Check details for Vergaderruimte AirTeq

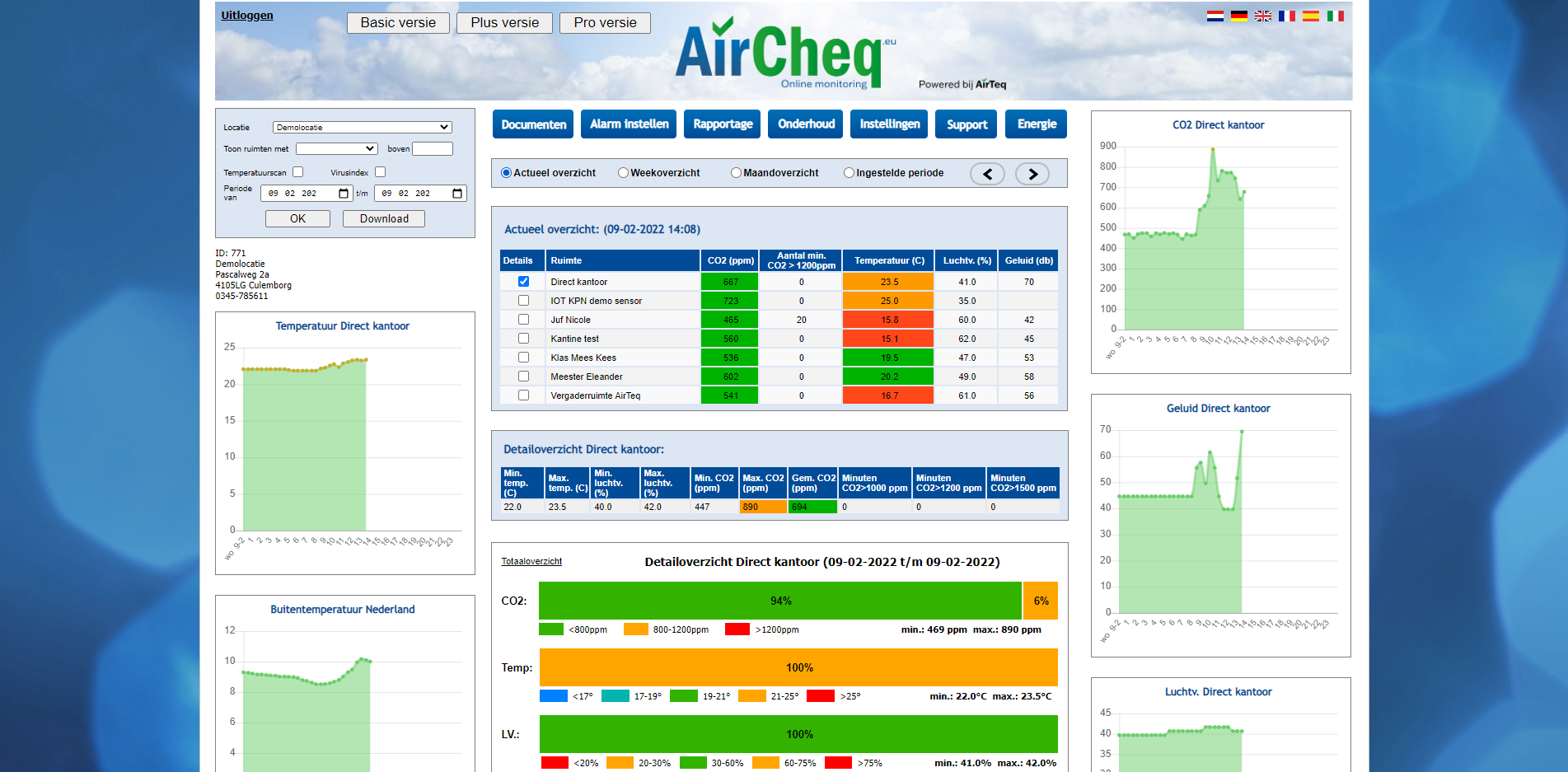click(x=523, y=395)
